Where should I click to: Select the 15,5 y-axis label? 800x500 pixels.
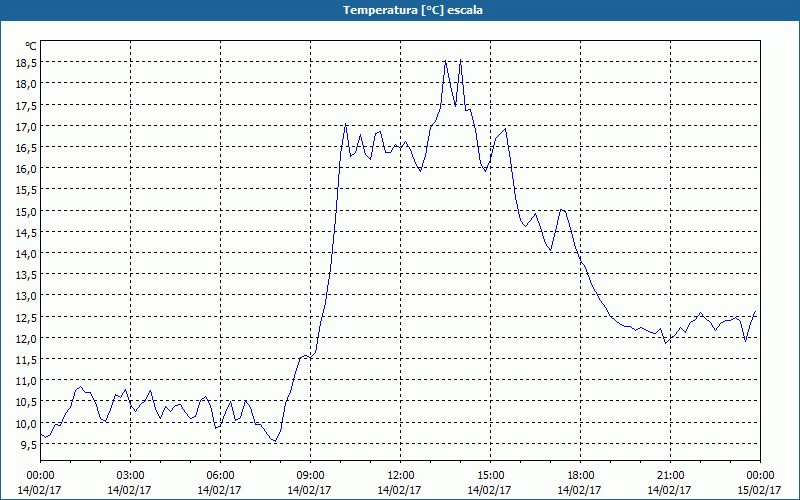coord(26,190)
